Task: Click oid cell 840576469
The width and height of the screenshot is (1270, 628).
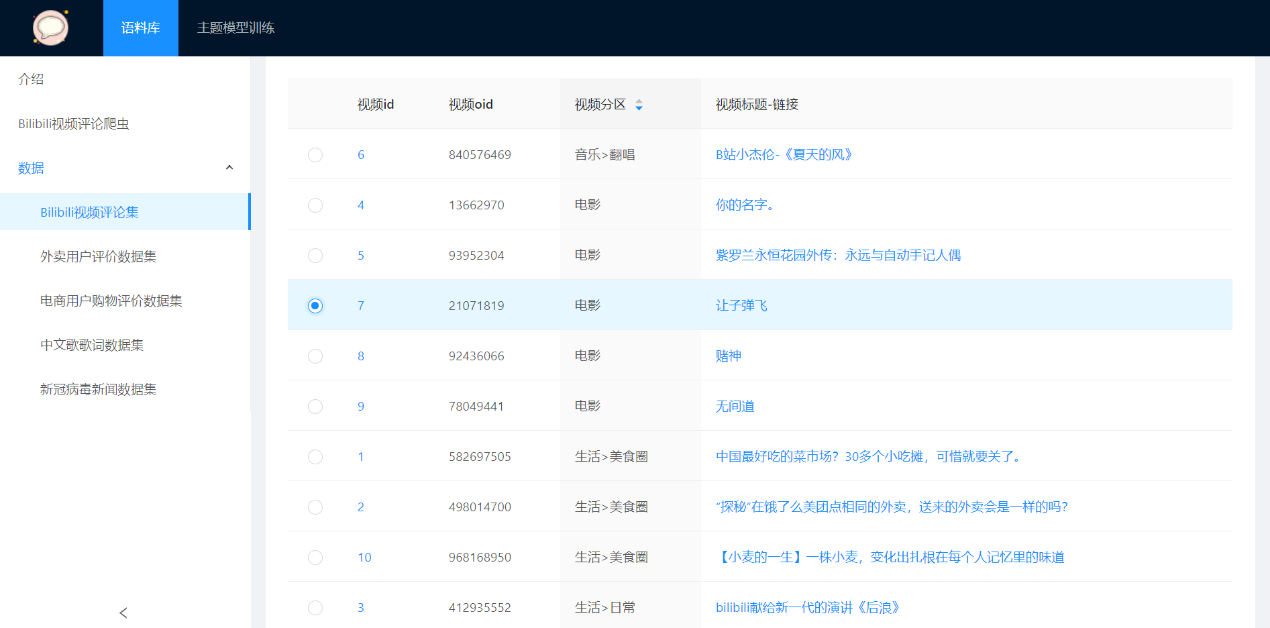Action: 480,155
